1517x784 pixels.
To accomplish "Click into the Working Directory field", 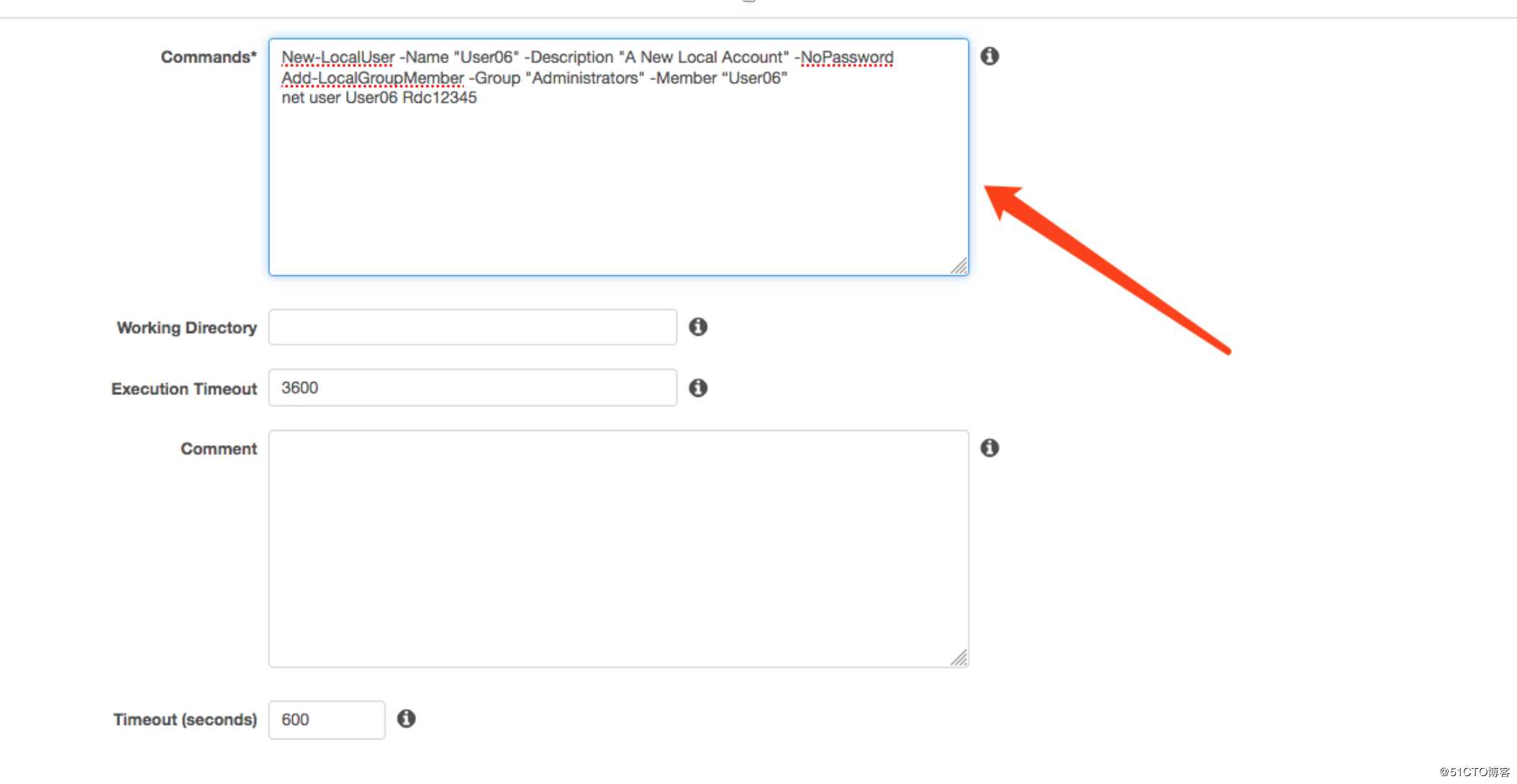I will [473, 327].
